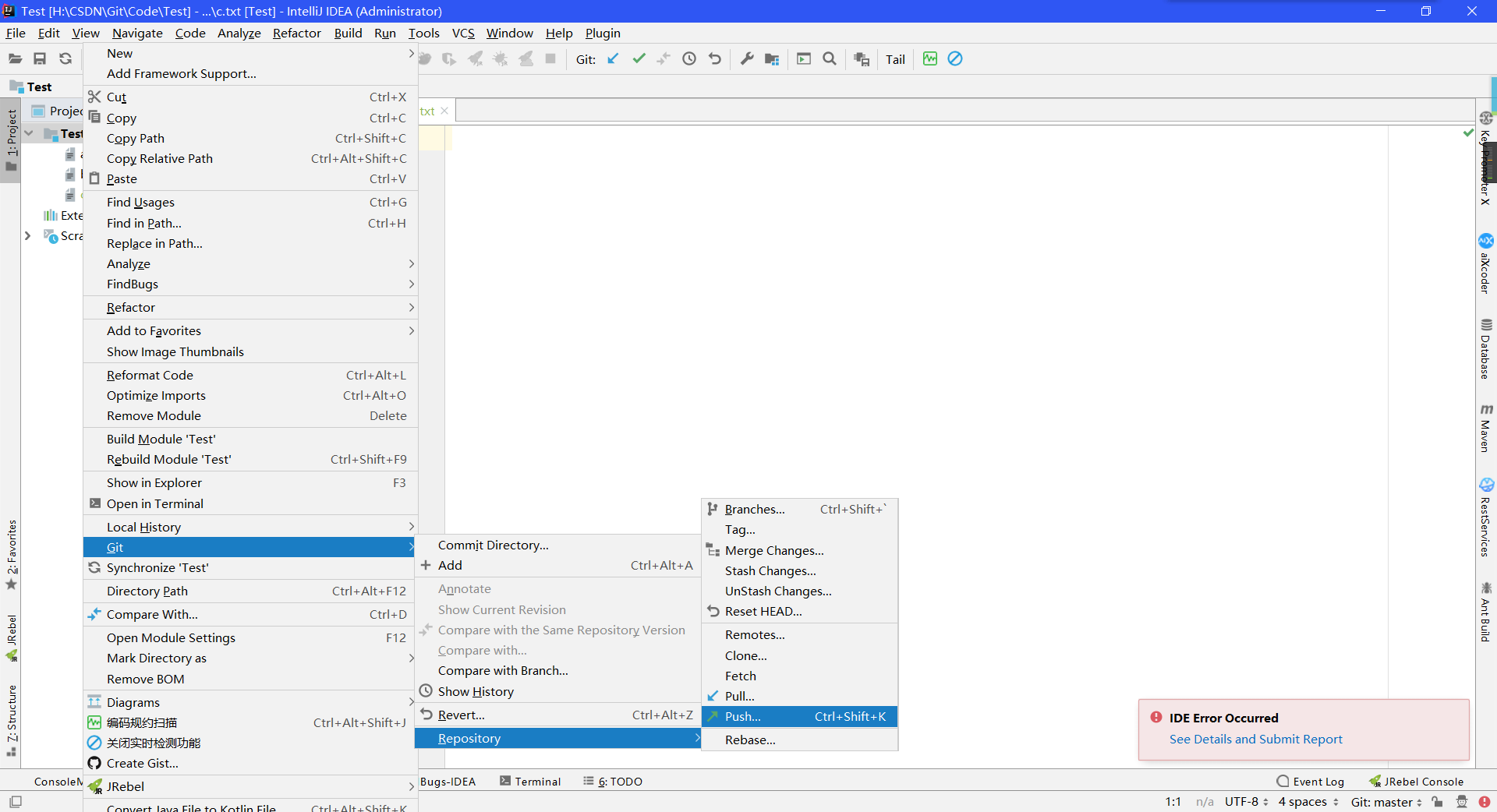Image resolution: width=1497 pixels, height=812 pixels.
Task: Select Revert... in Git submenu
Action: coord(557,715)
